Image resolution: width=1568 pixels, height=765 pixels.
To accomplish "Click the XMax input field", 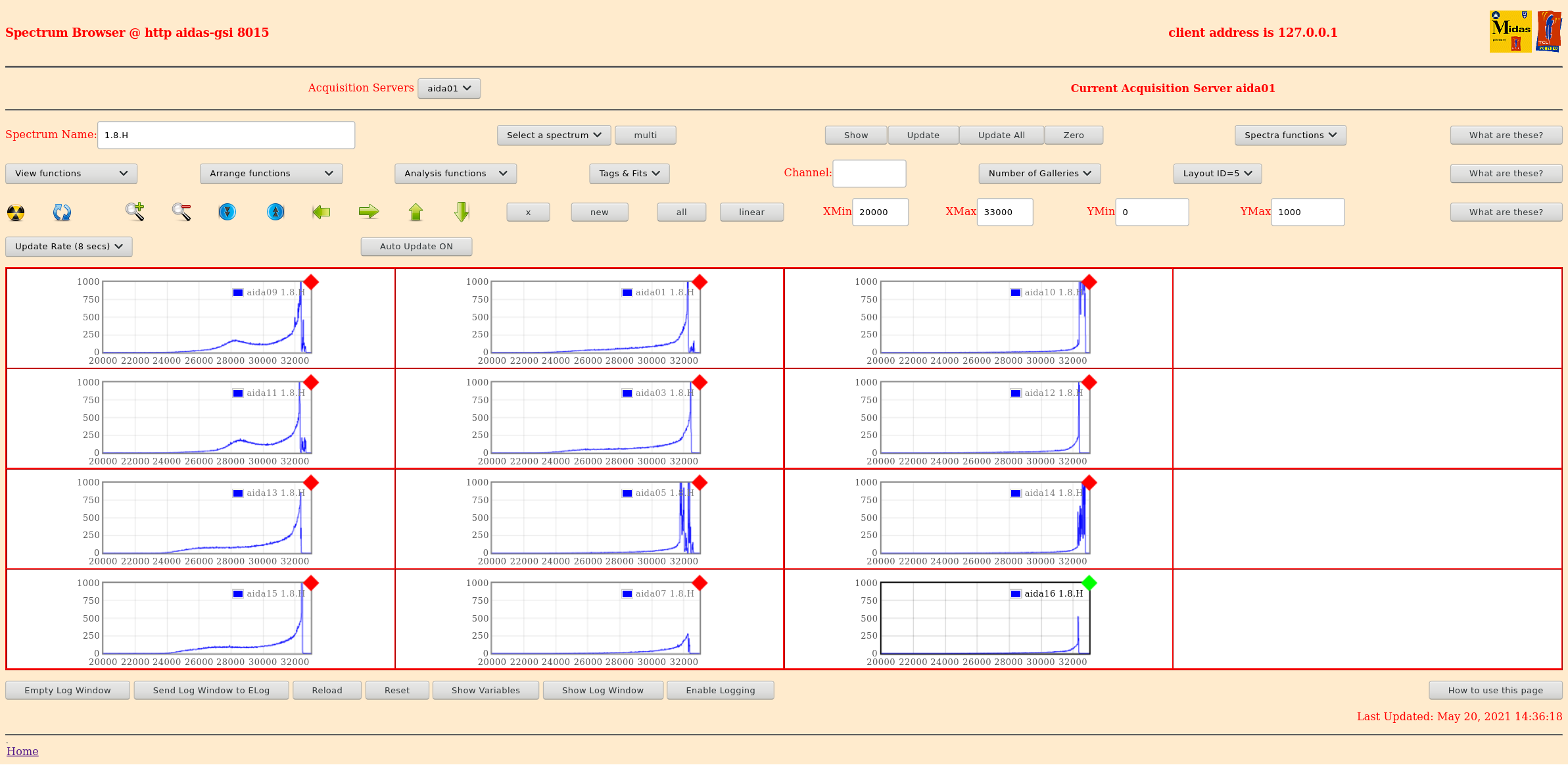I will 1004,212.
